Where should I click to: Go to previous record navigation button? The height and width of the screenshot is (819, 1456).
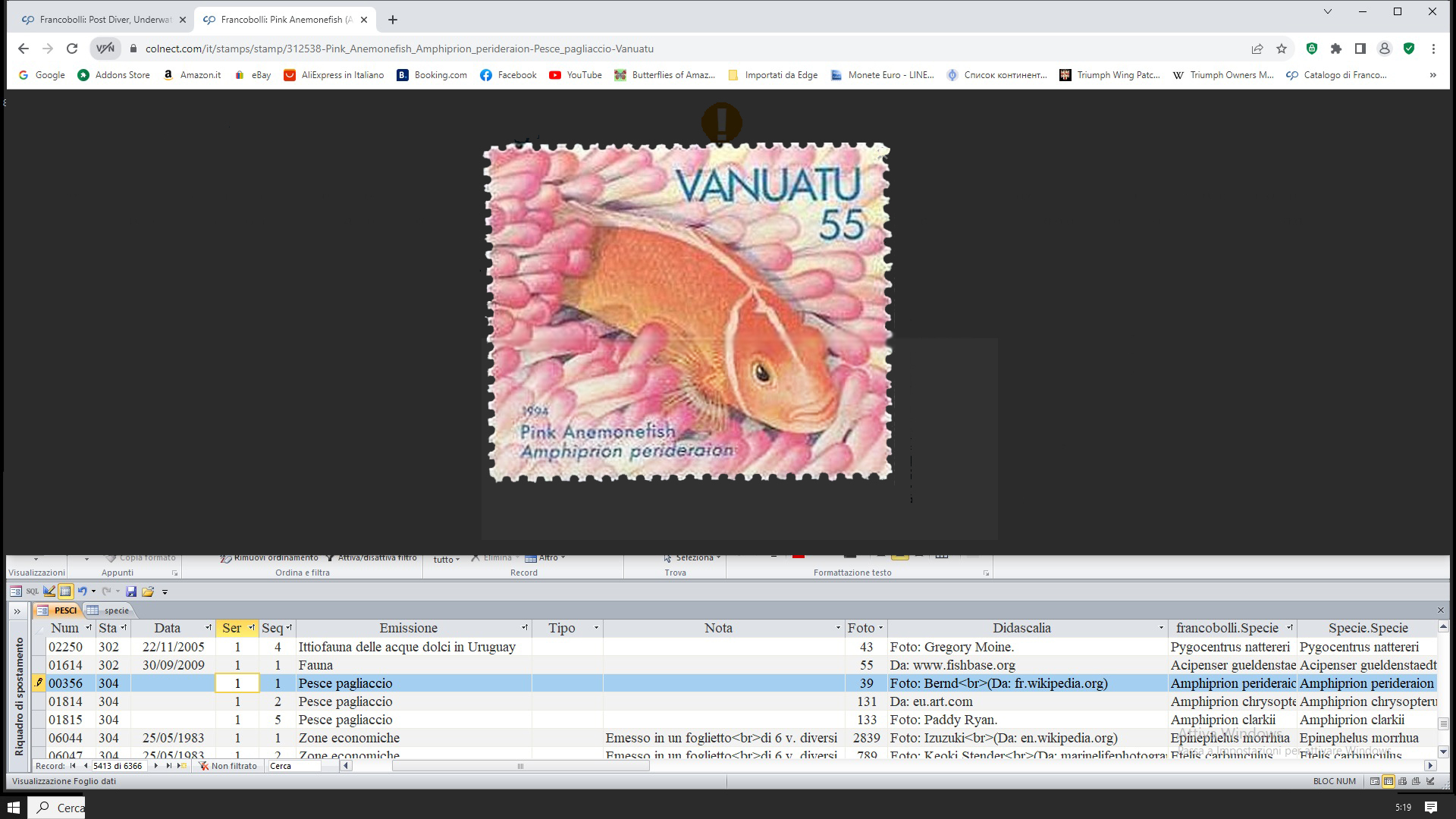(x=85, y=766)
